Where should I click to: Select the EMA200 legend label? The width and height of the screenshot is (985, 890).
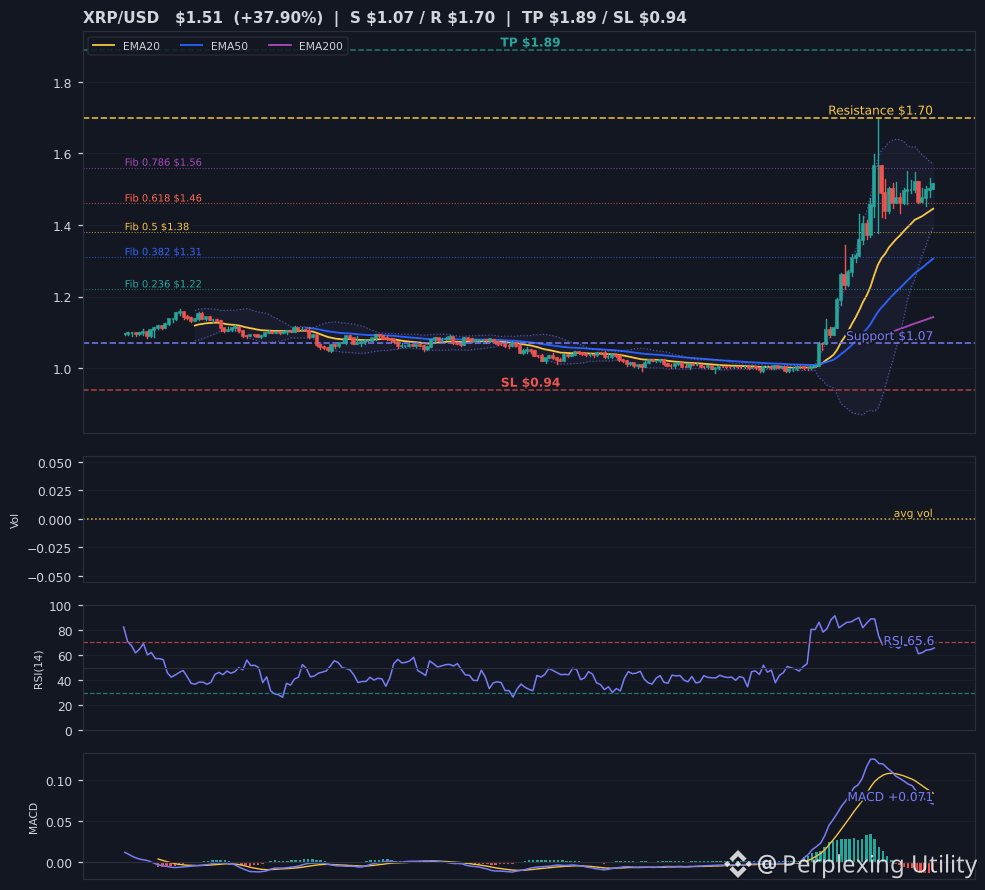coord(320,46)
